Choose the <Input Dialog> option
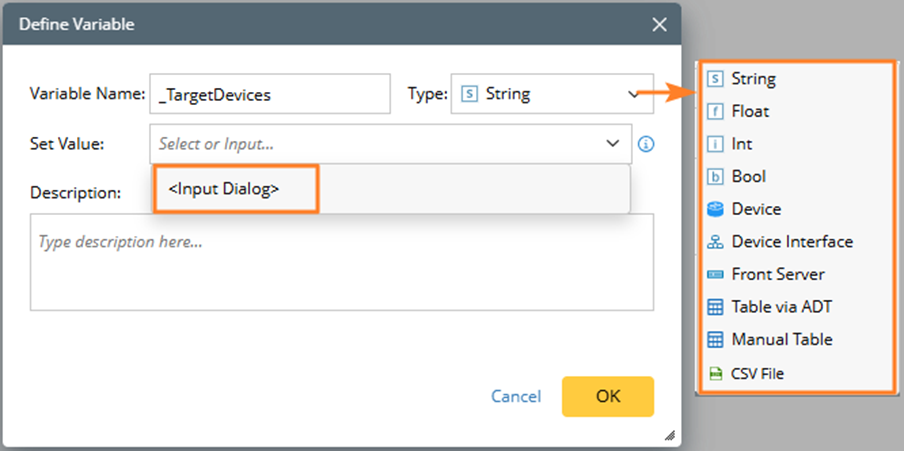Viewport: 904px width, 451px height. click(224, 187)
